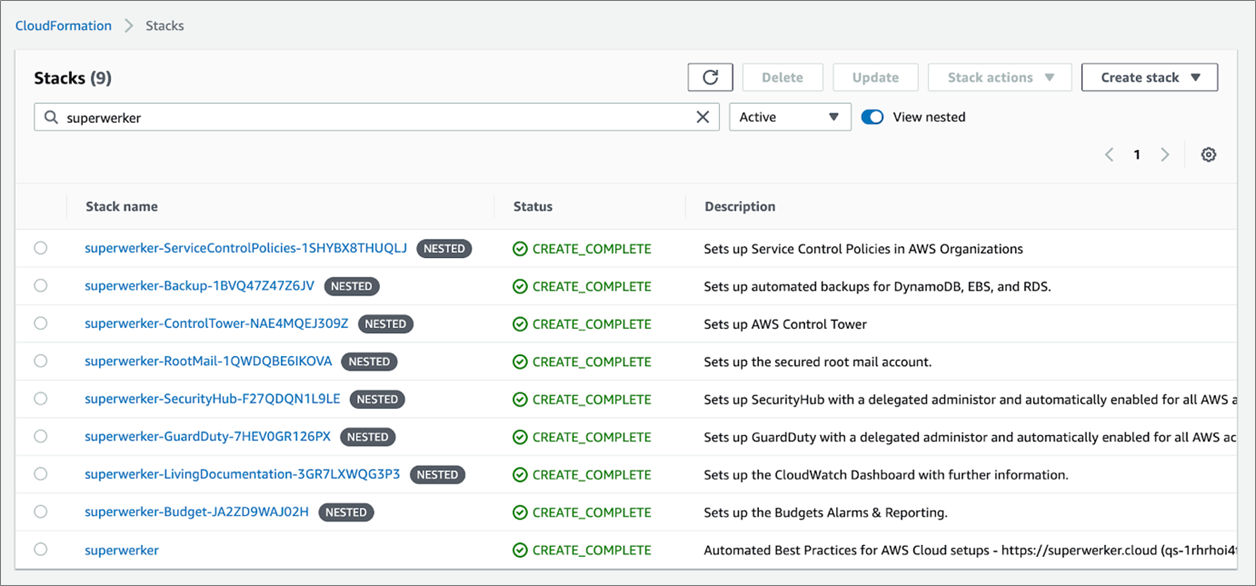The height and width of the screenshot is (586, 1256).
Task: Select radio button for superwerker-RootMail stack
Action: pyautogui.click(x=40, y=361)
